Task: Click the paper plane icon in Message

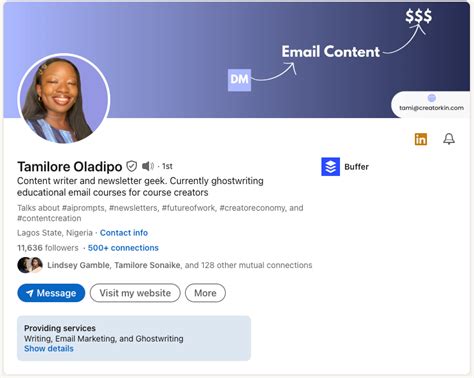Action: click(x=30, y=293)
